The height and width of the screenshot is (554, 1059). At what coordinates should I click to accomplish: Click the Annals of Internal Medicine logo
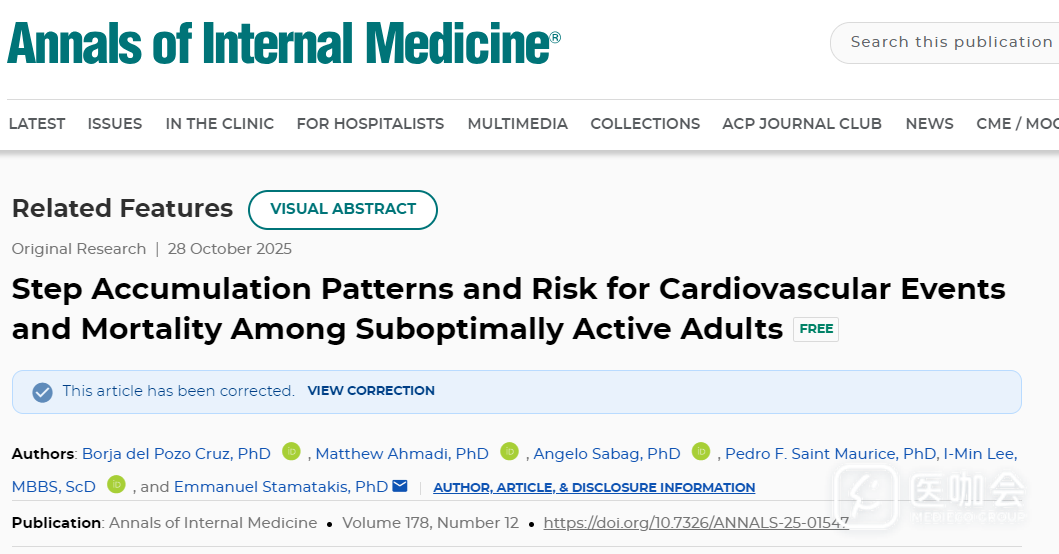pos(283,44)
